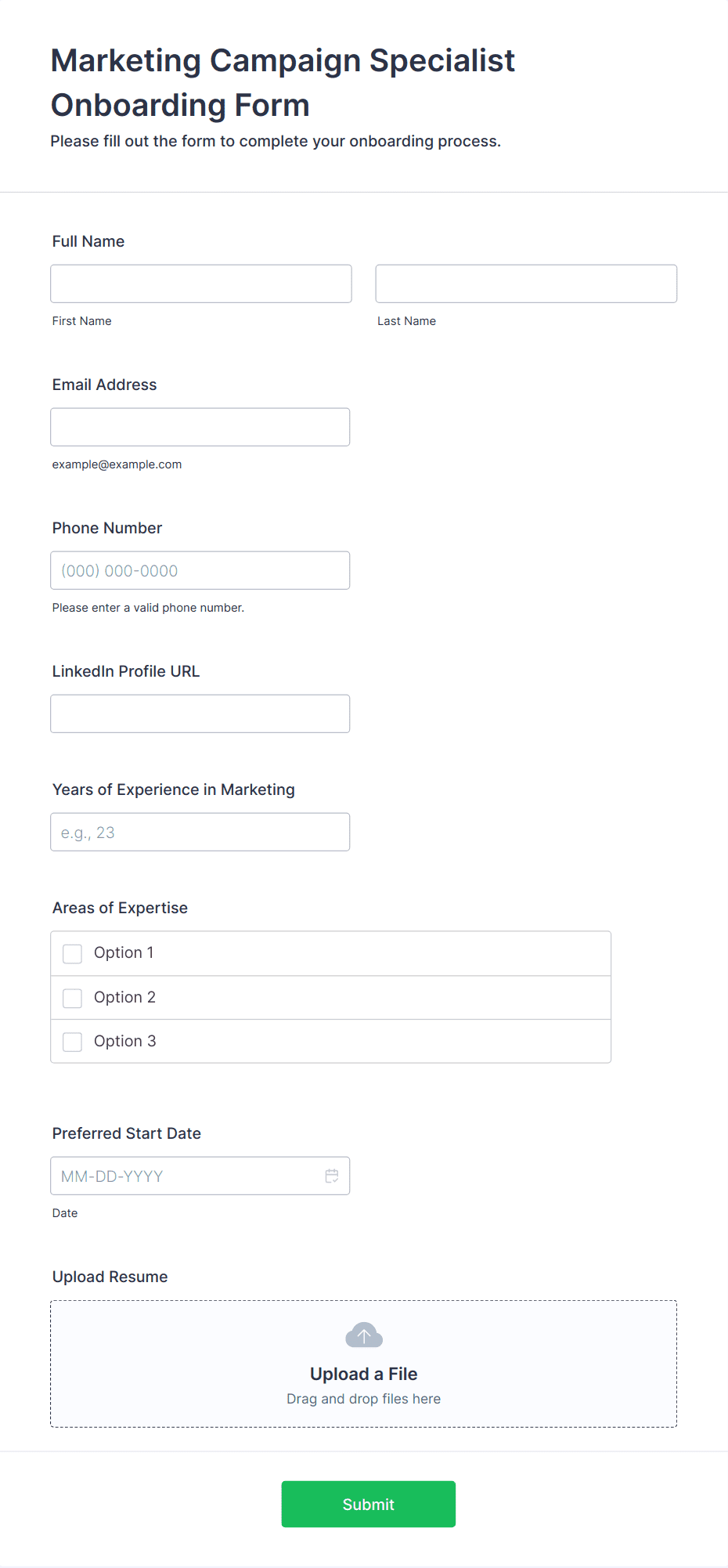Focus the LinkedIn Profile URL field
Screen dimensions: 728x1568
(x=200, y=714)
